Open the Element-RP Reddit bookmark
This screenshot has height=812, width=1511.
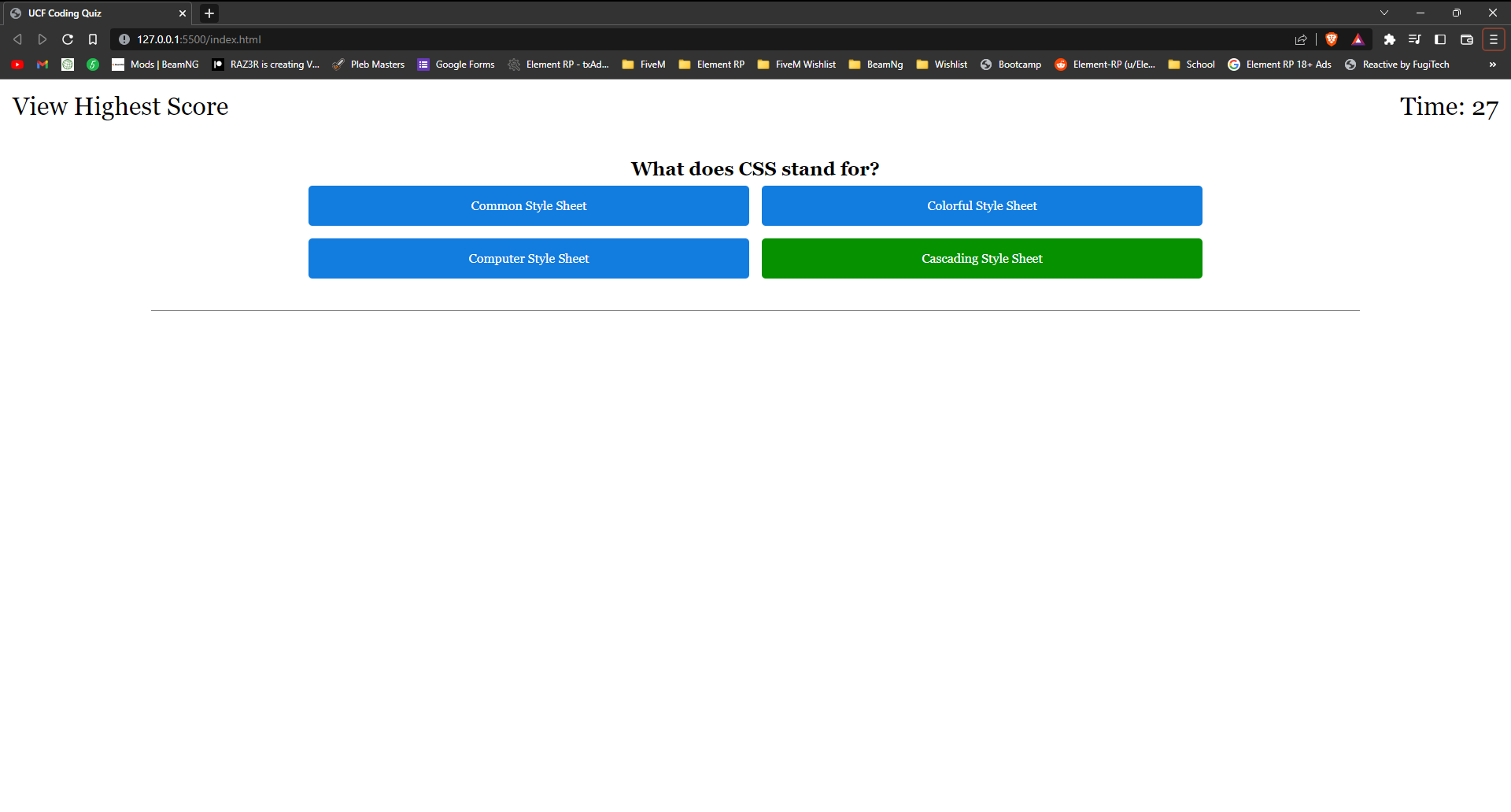point(1106,65)
